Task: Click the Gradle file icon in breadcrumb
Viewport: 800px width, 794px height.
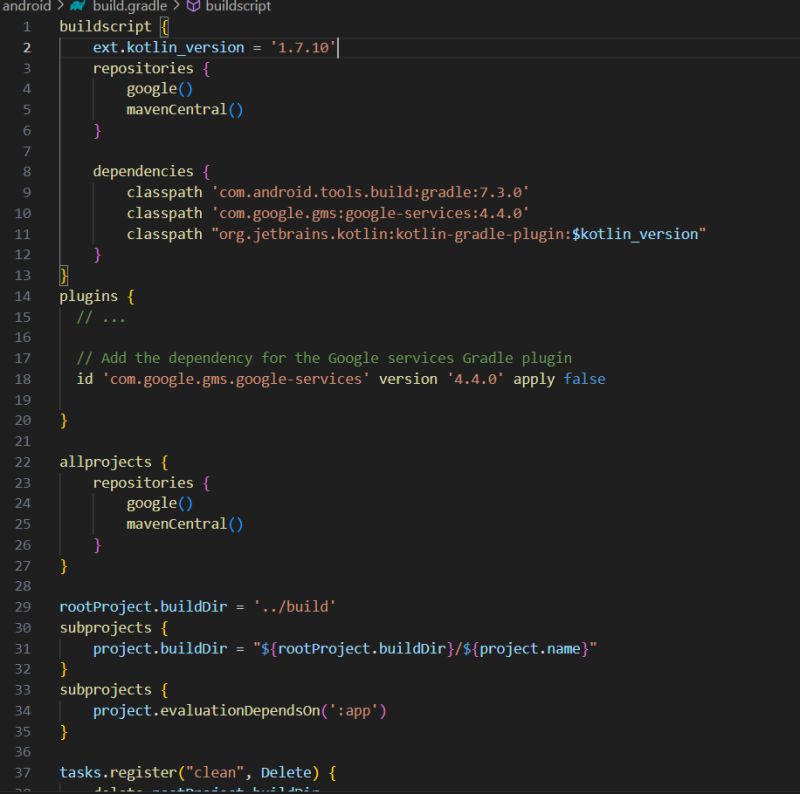Action: (x=78, y=6)
